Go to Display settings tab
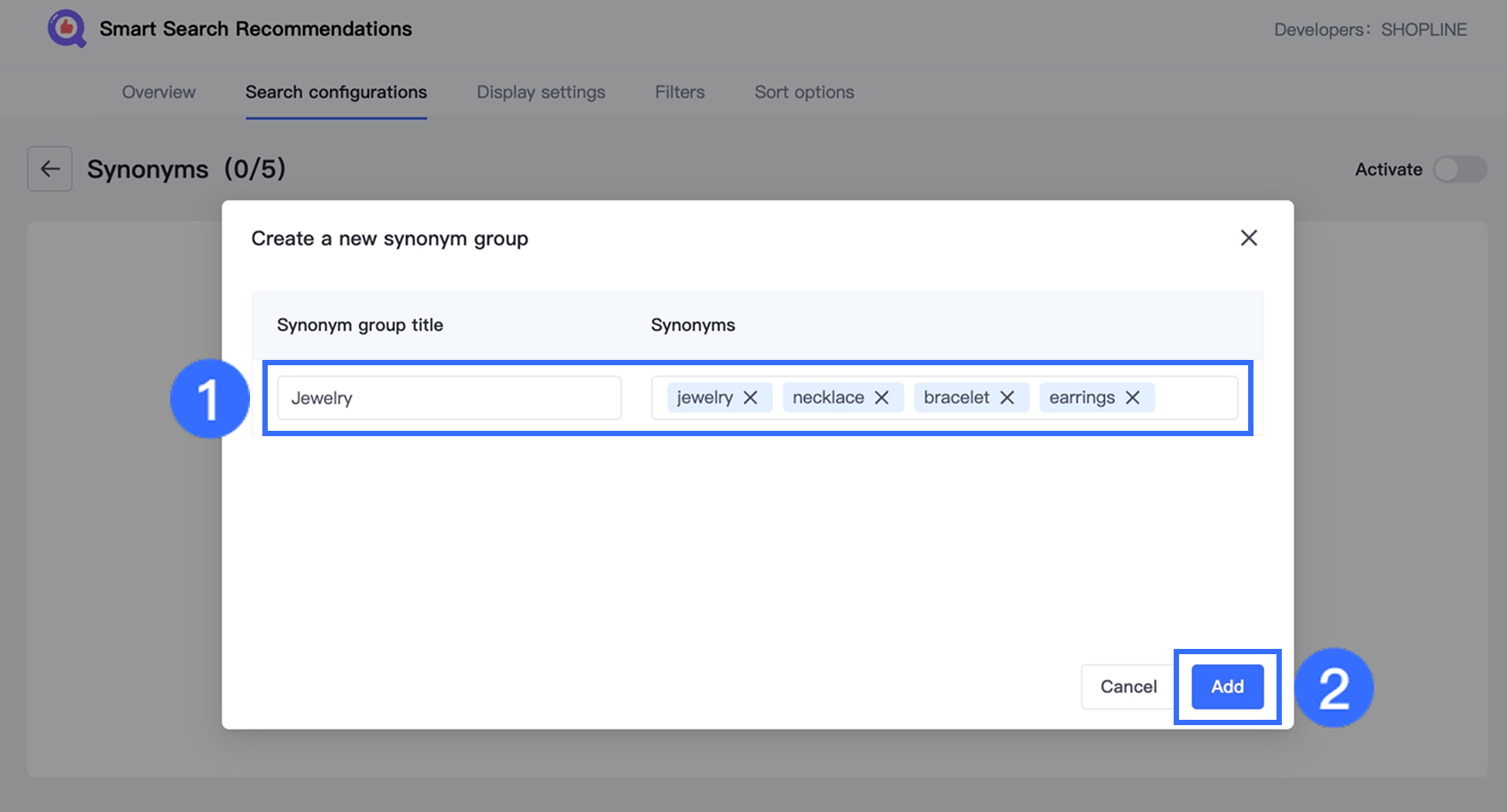Viewport: 1507px width, 812px height. [541, 92]
